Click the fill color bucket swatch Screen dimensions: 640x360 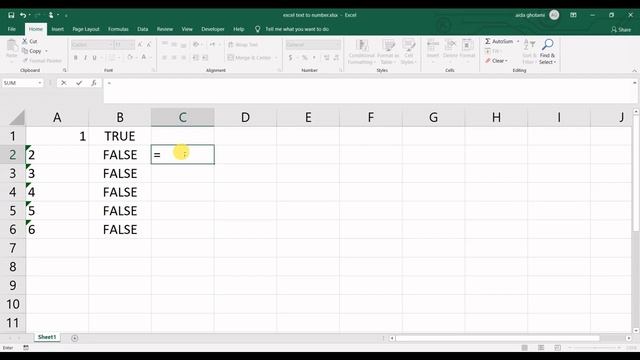click(x=130, y=58)
